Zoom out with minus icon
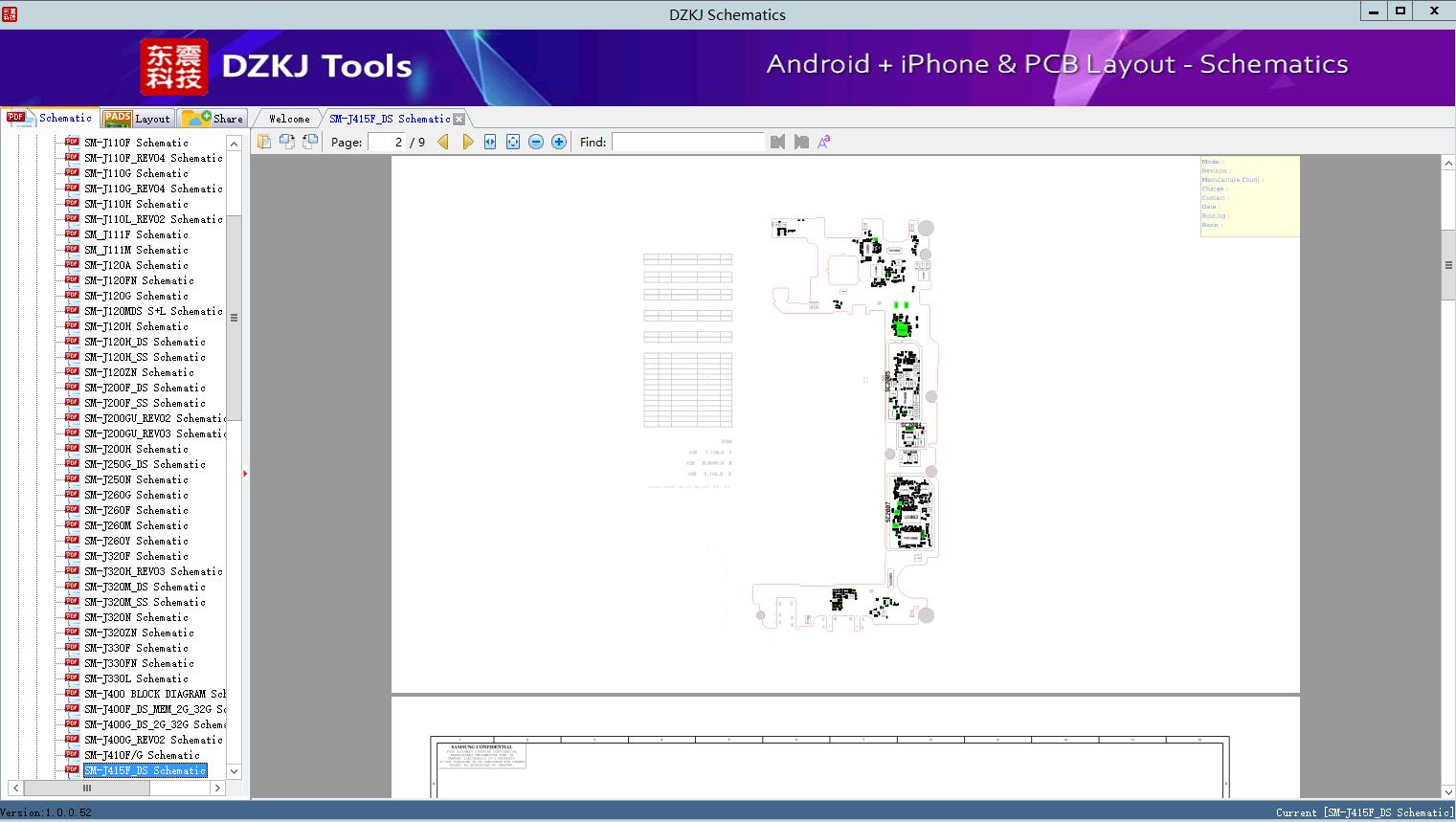The width and height of the screenshot is (1456, 822). coord(536,142)
